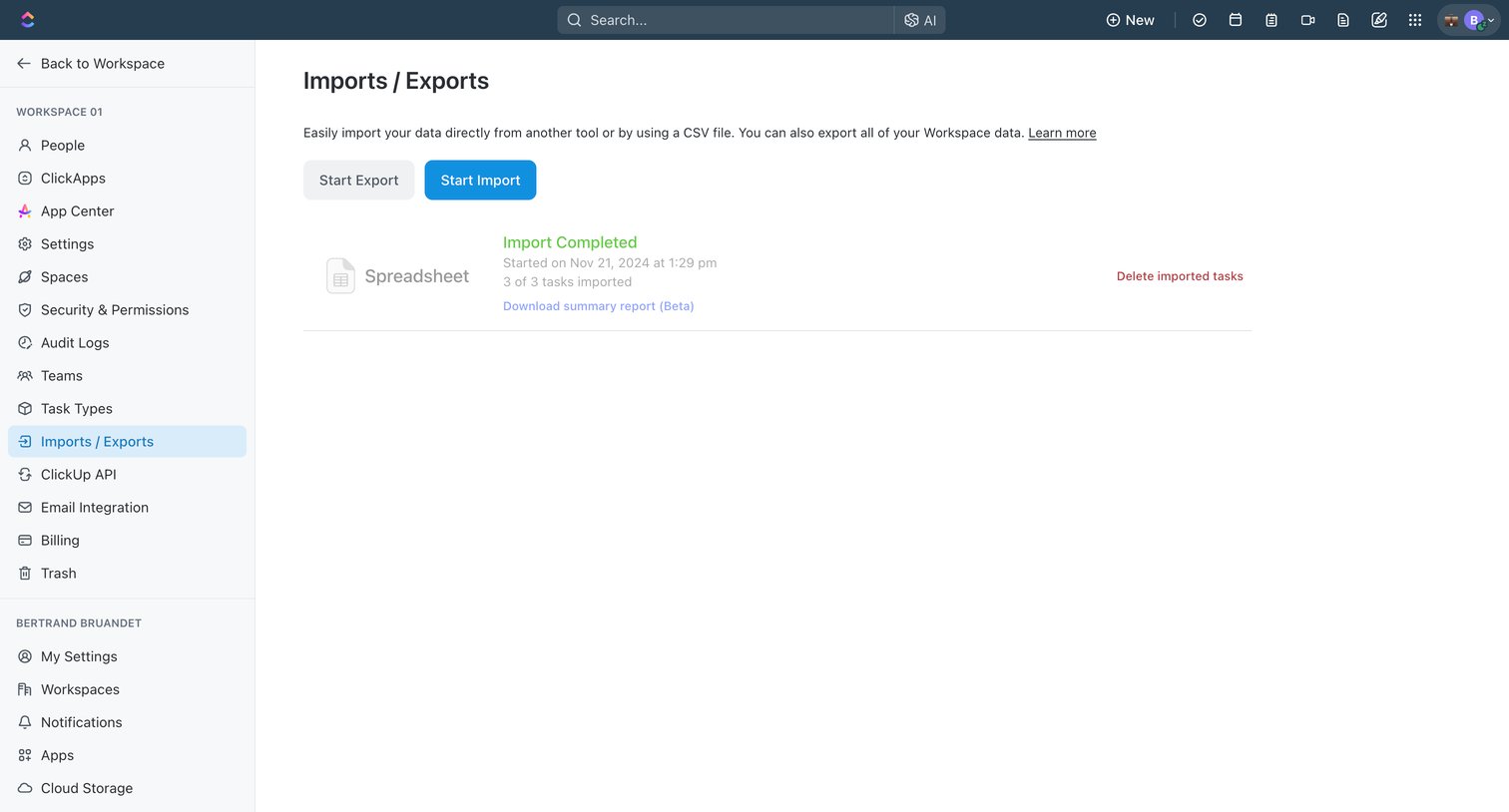Viewport: 1509px width, 812px height.
Task: Follow the Learn more link
Action: pos(1062,133)
